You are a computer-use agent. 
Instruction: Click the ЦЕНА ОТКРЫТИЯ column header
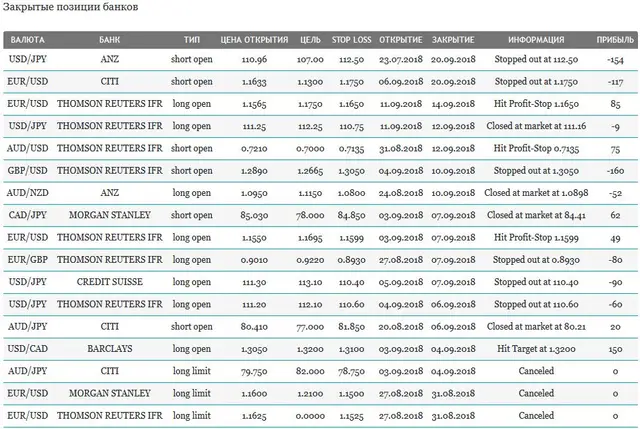coord(254,40)
